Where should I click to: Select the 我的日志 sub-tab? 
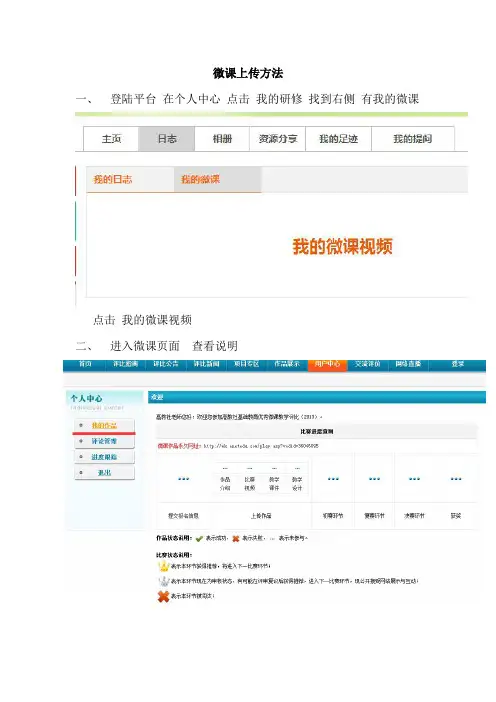click(x=130, y=180)
